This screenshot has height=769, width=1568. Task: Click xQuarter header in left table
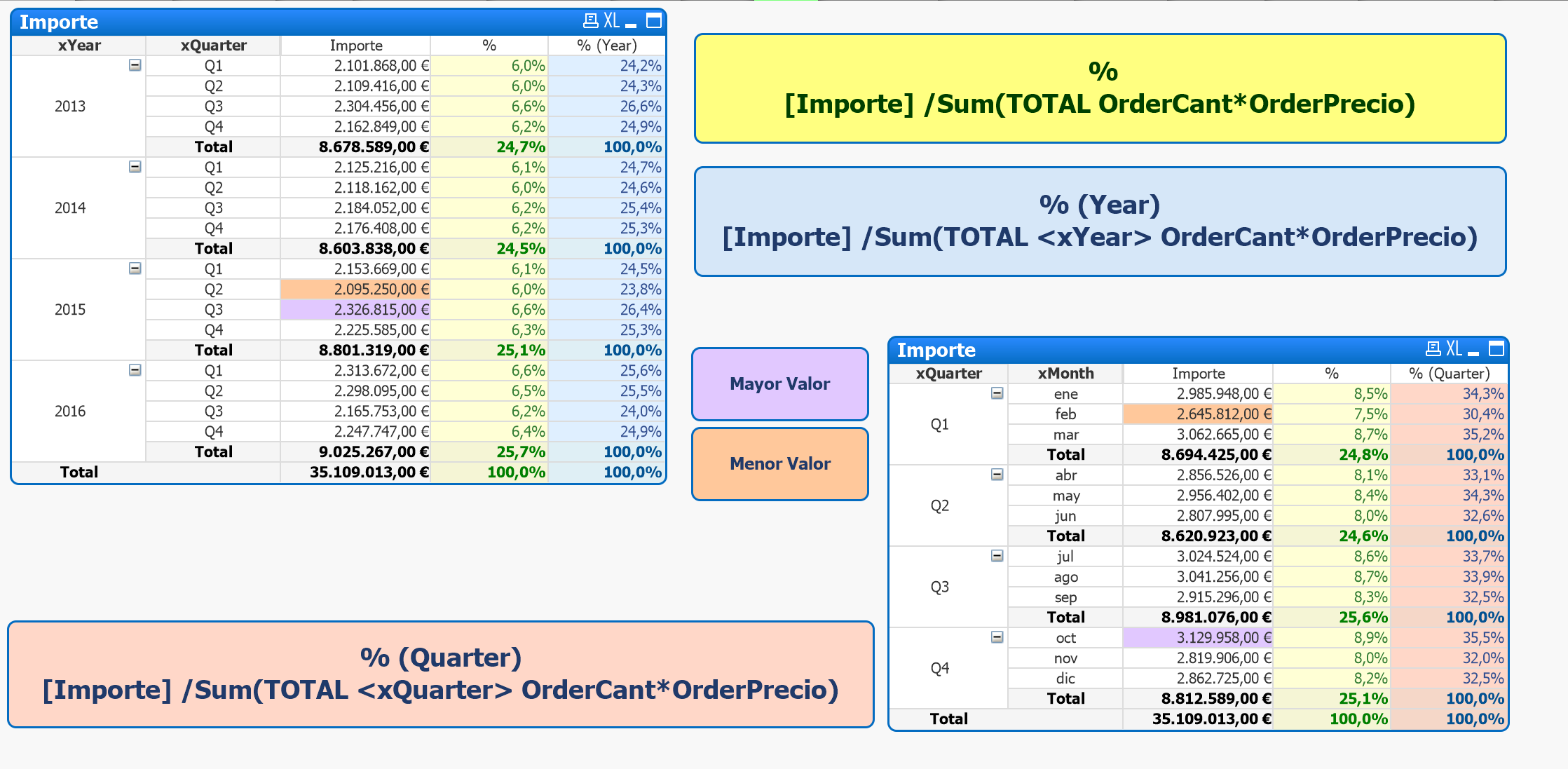pyautogui.click(x=213, y=46)
